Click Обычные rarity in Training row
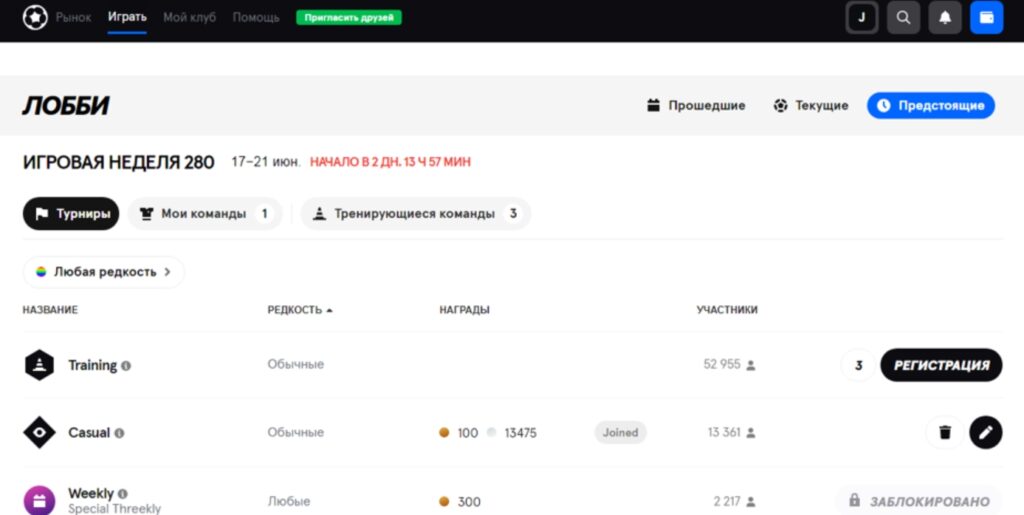The height and width of the screenshot is (515, 1024). 295,364
